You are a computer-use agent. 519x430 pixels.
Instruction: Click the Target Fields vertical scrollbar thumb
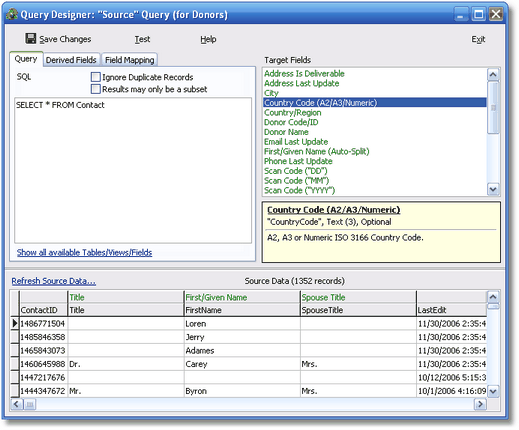coord(493,107)
